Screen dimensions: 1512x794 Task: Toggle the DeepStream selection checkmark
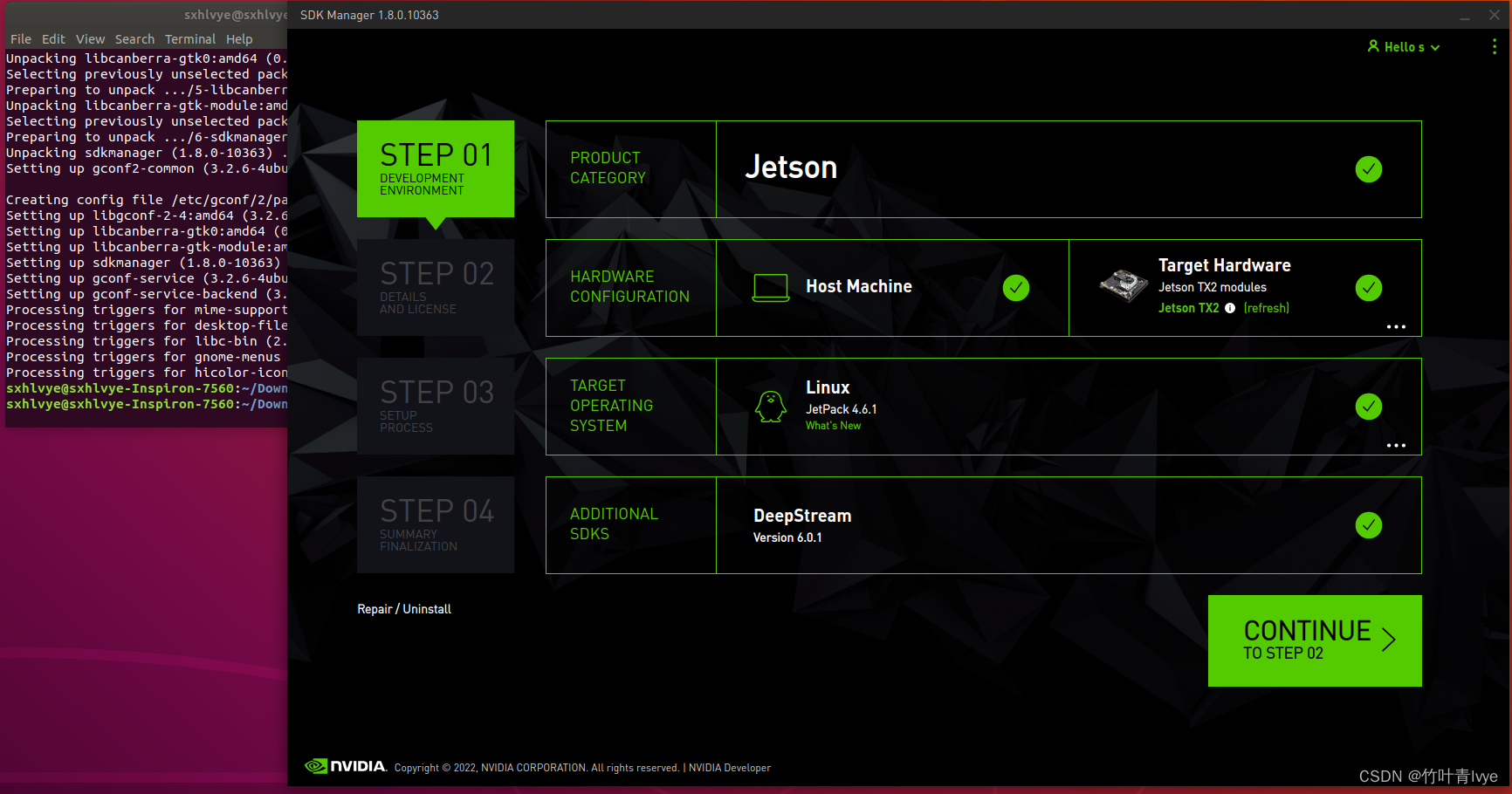click(x=1369, y=525)
